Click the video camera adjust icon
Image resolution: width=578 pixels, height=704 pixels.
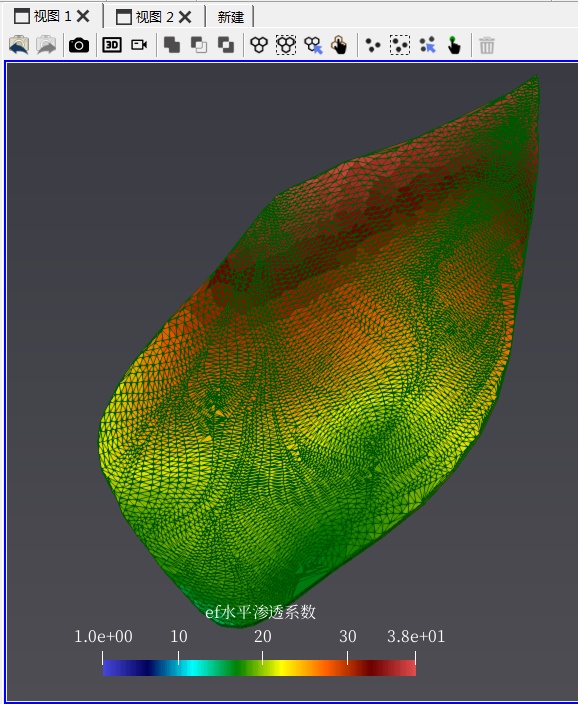(x=139, y=45)
